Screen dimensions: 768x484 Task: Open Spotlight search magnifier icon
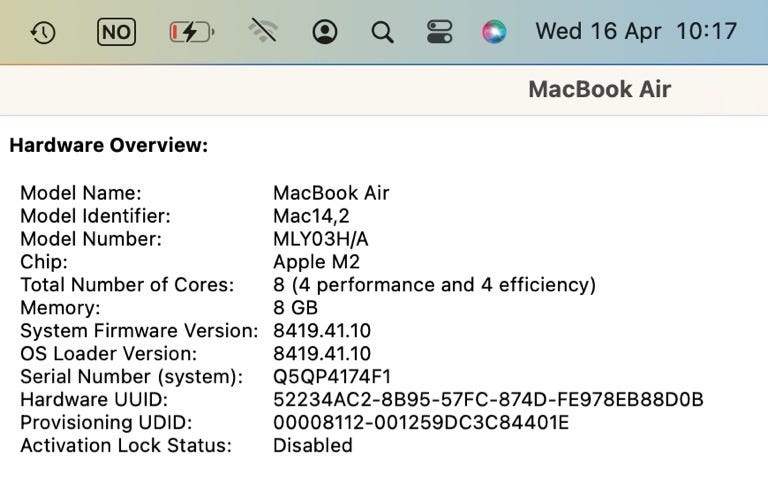pos(382,32)
